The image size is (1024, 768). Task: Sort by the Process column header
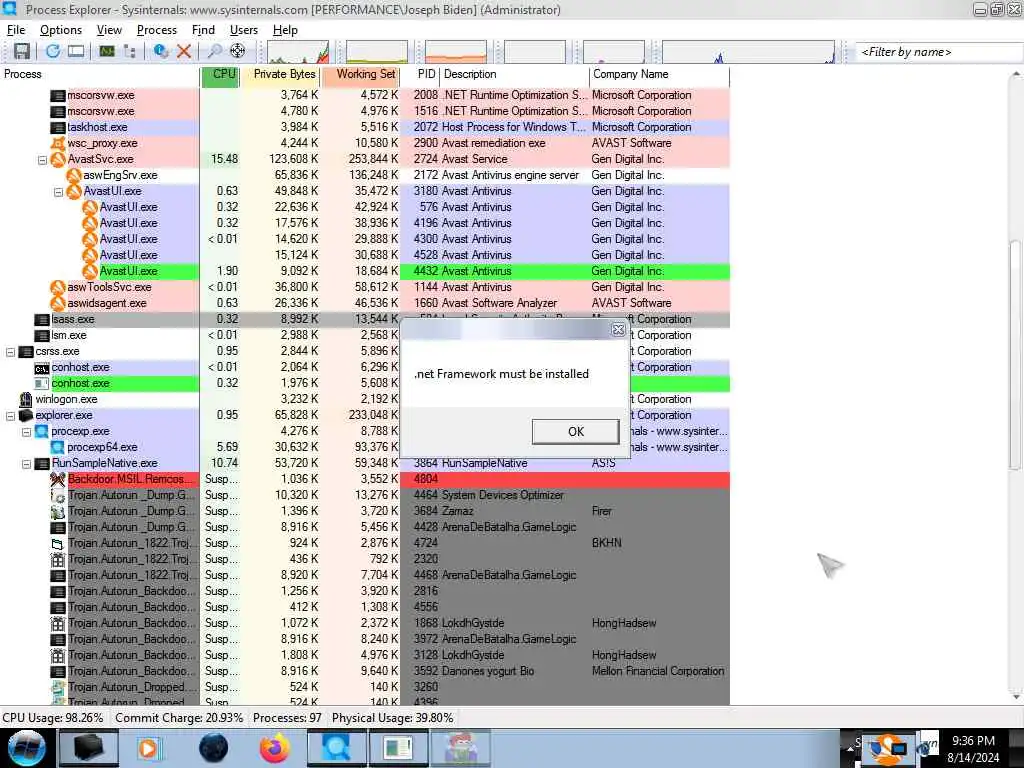pyautogui.click(x=99, y=74)
